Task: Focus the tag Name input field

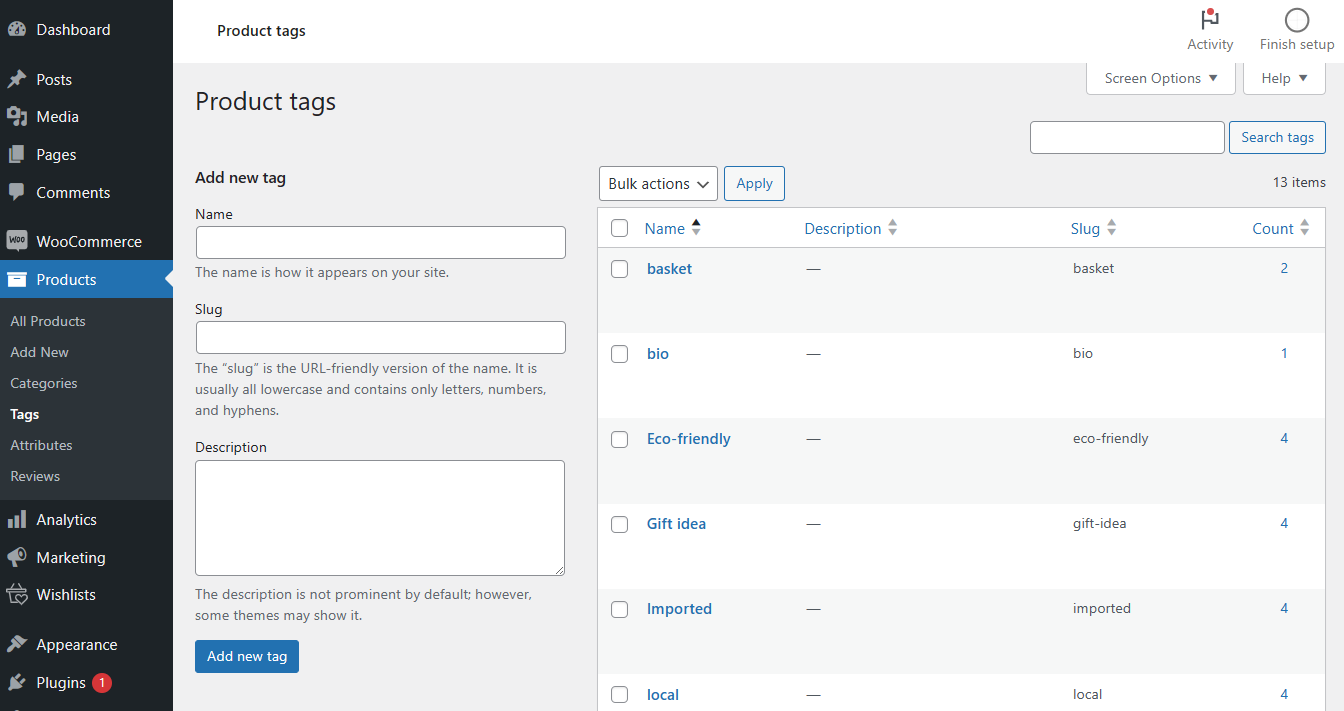Action: click(x=381, y=243)
